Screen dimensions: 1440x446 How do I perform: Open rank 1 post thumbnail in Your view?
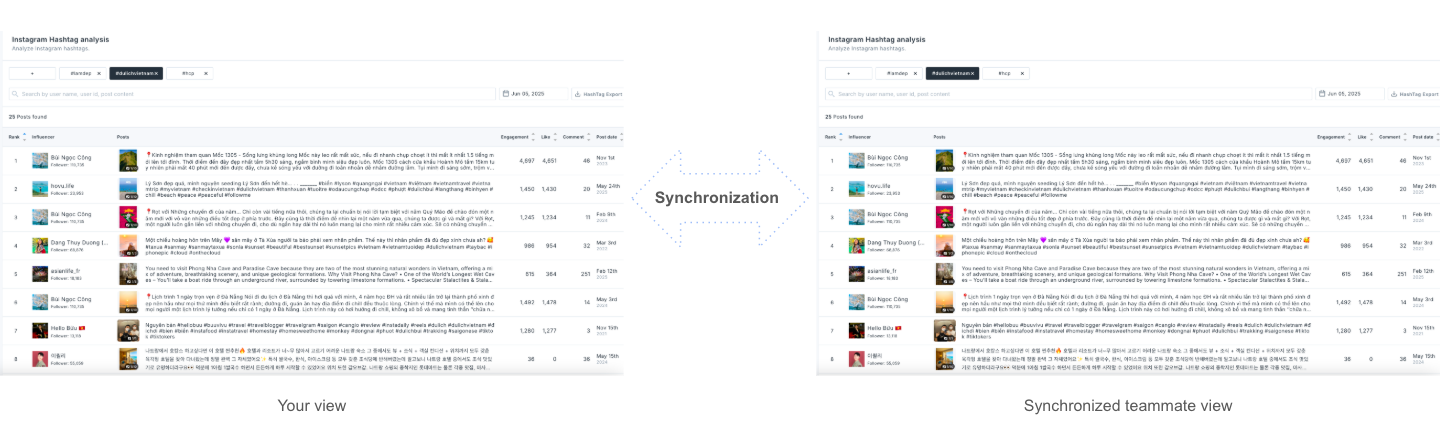pos(128,160)
